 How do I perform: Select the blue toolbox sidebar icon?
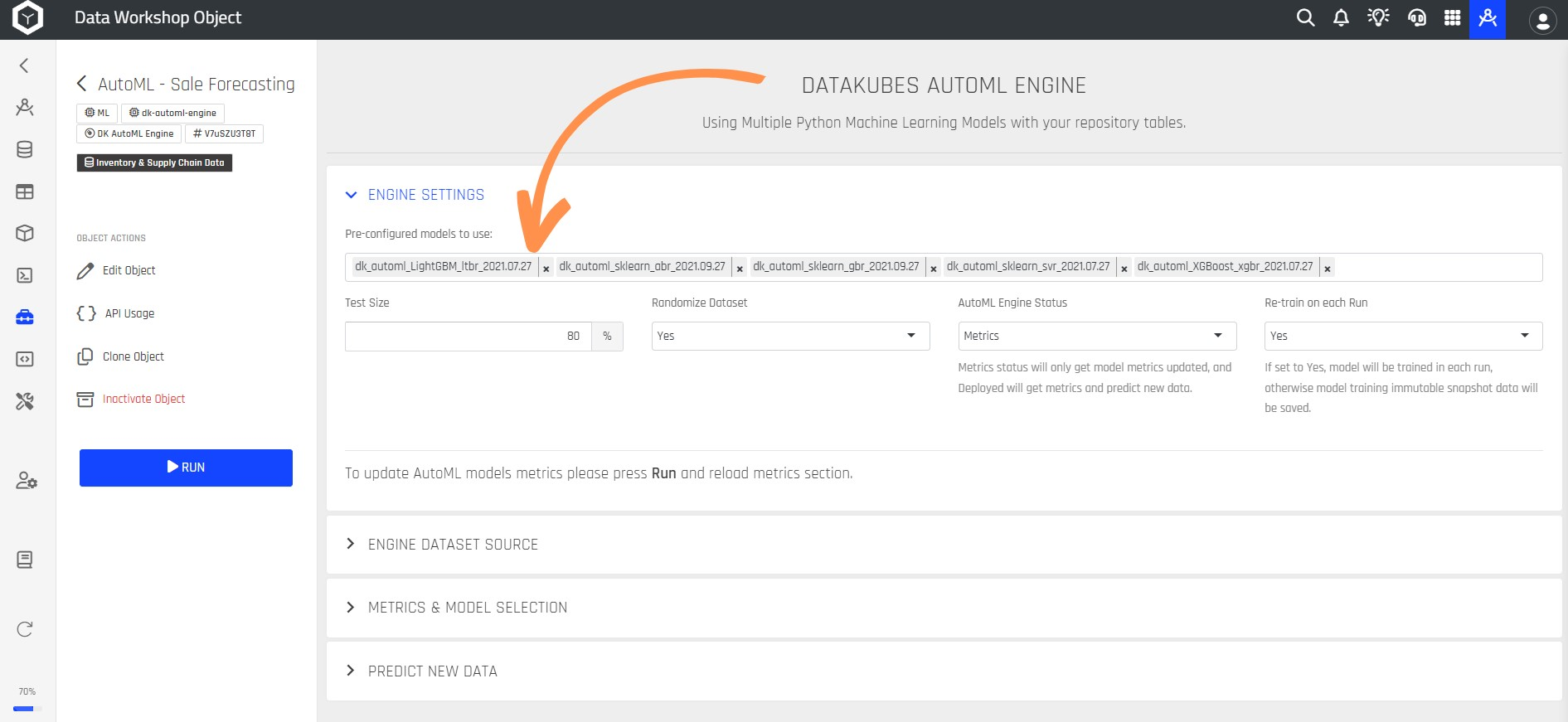25,317
